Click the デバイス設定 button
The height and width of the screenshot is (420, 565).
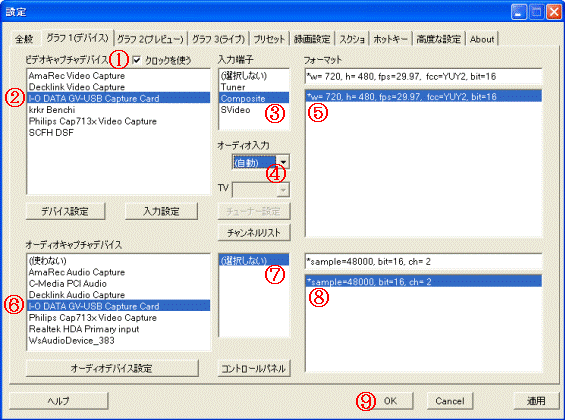tap(65, 211)
